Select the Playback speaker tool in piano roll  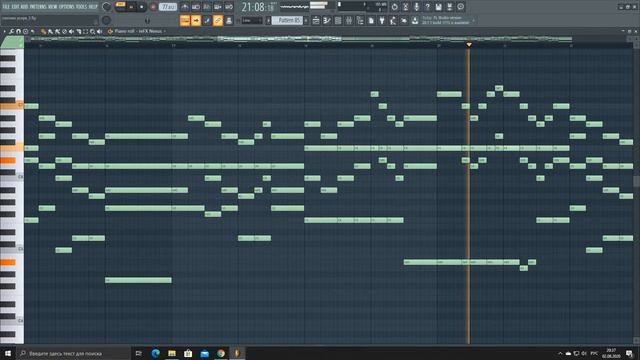pos(99,31)
